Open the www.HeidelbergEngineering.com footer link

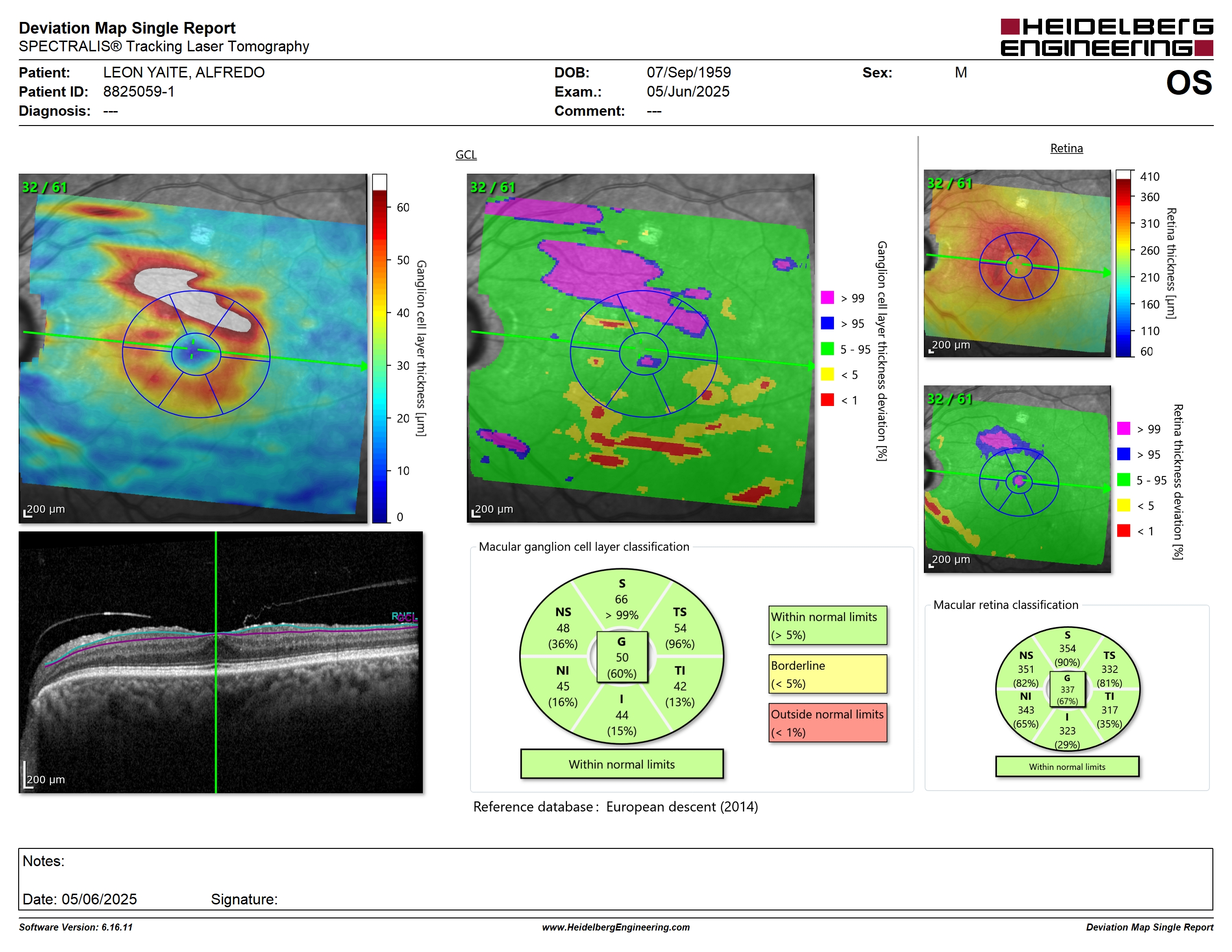pos(616,927)
